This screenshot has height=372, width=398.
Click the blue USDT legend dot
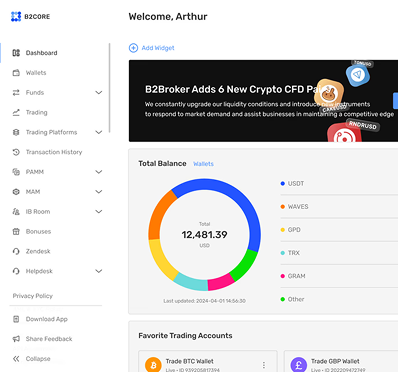[x=283, y=184]
